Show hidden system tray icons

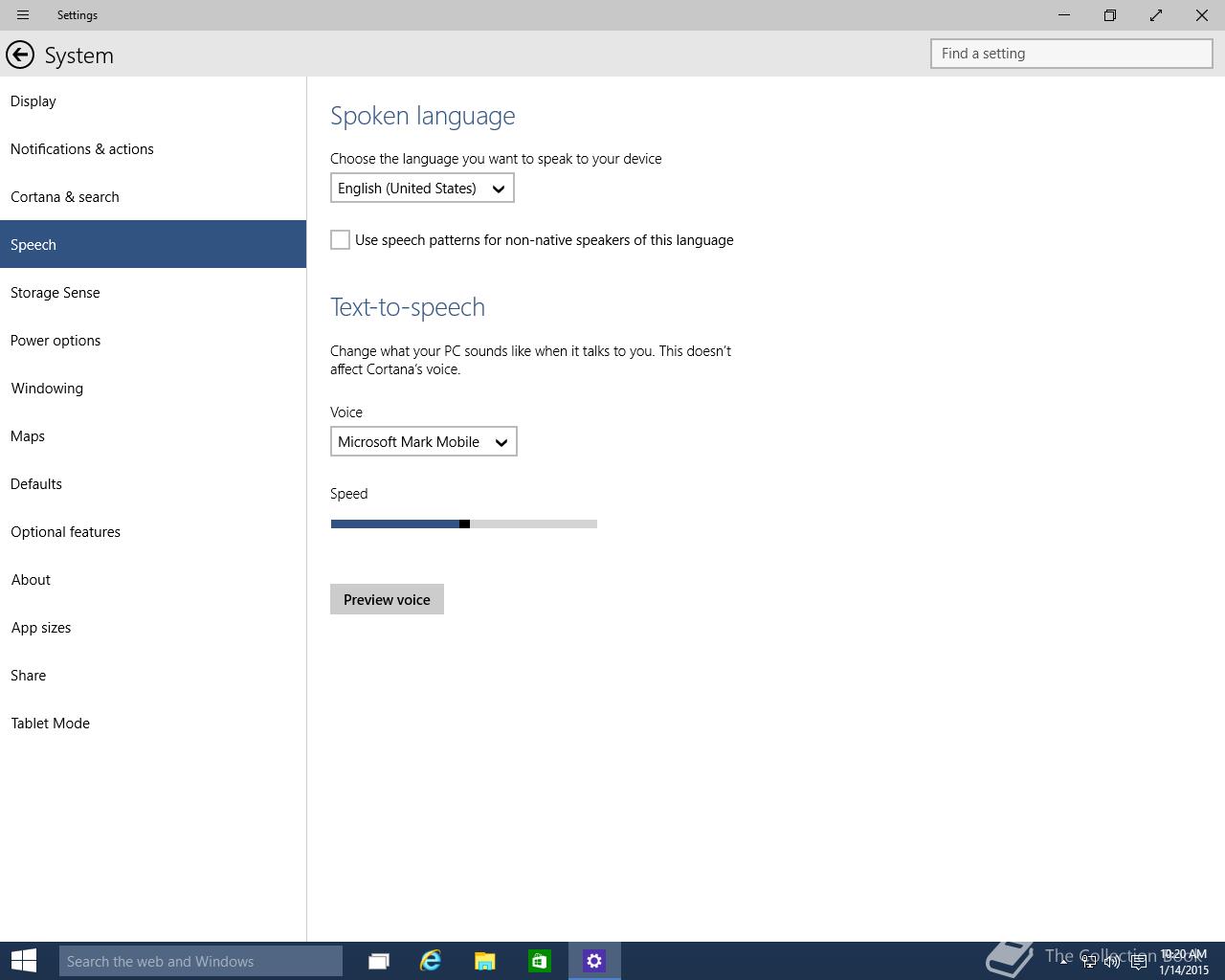pyautogui.click(x=1063, y=961)
